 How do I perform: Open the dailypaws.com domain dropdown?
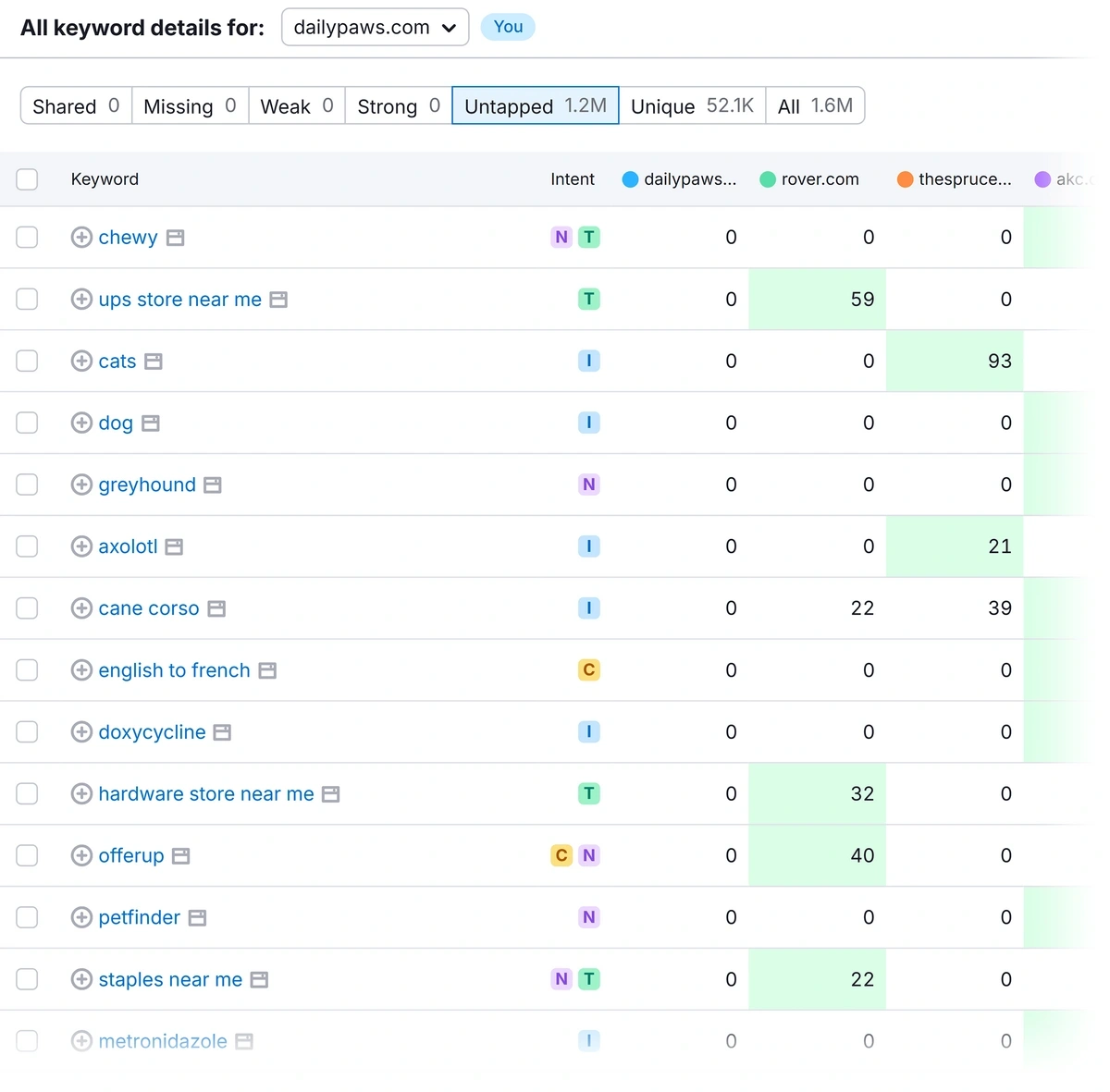375,28
